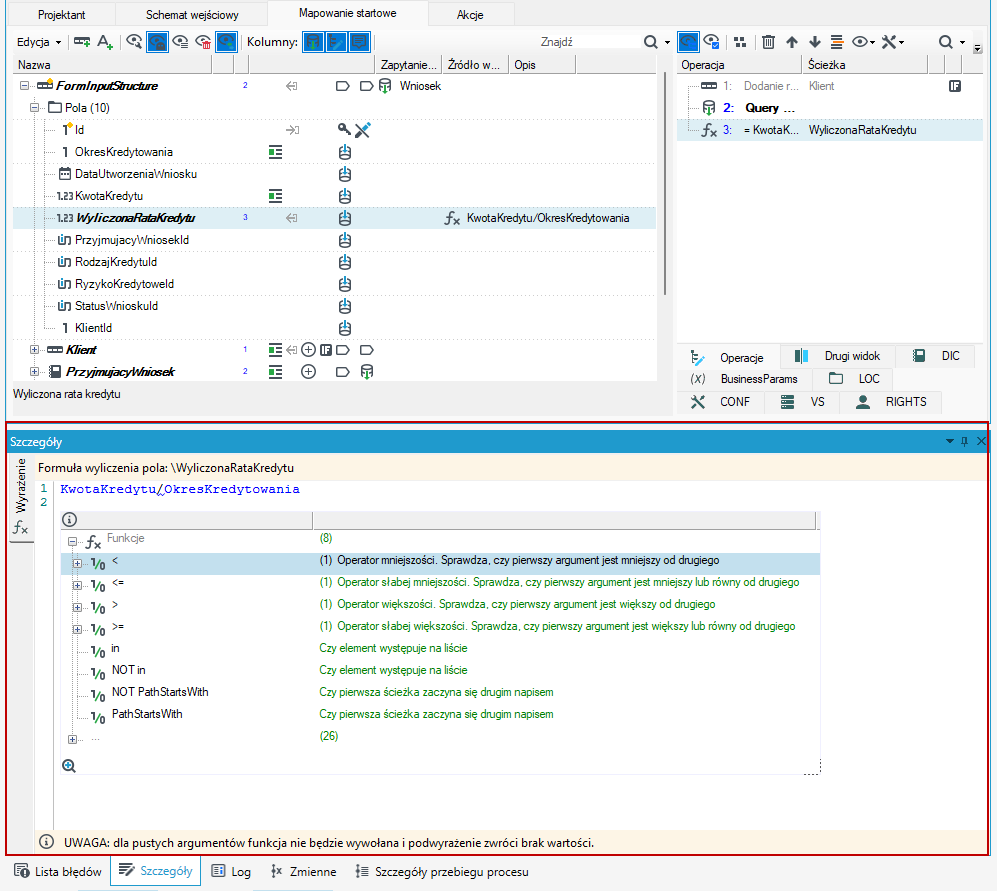Toggle the tree-edit column button after Kolumny

(336, 42)
